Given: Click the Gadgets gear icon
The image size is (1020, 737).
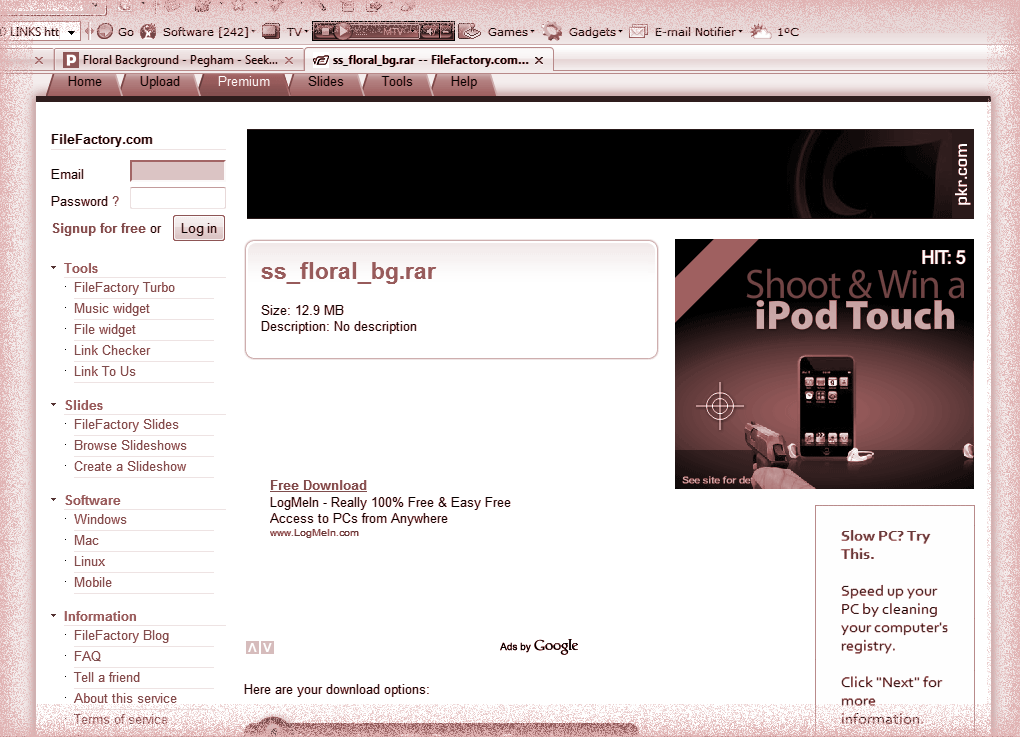Looking at the screenshot, I should 552,32.
